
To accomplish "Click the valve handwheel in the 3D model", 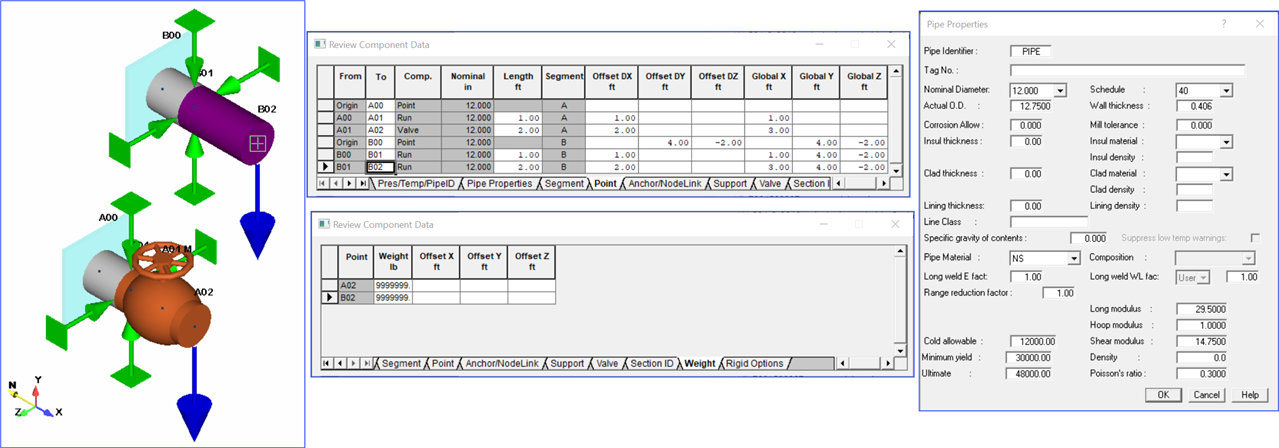I will (163, 262).
